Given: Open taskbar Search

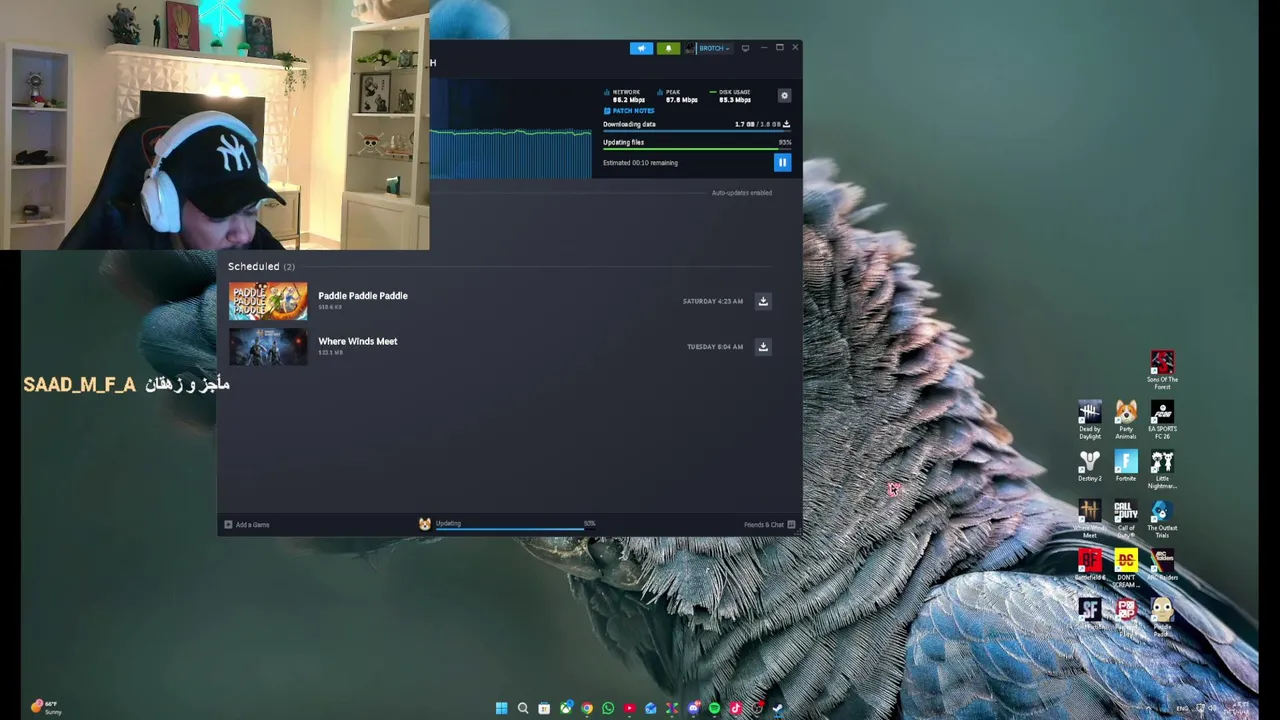Looking at the screenshot, I should [523, 708].
